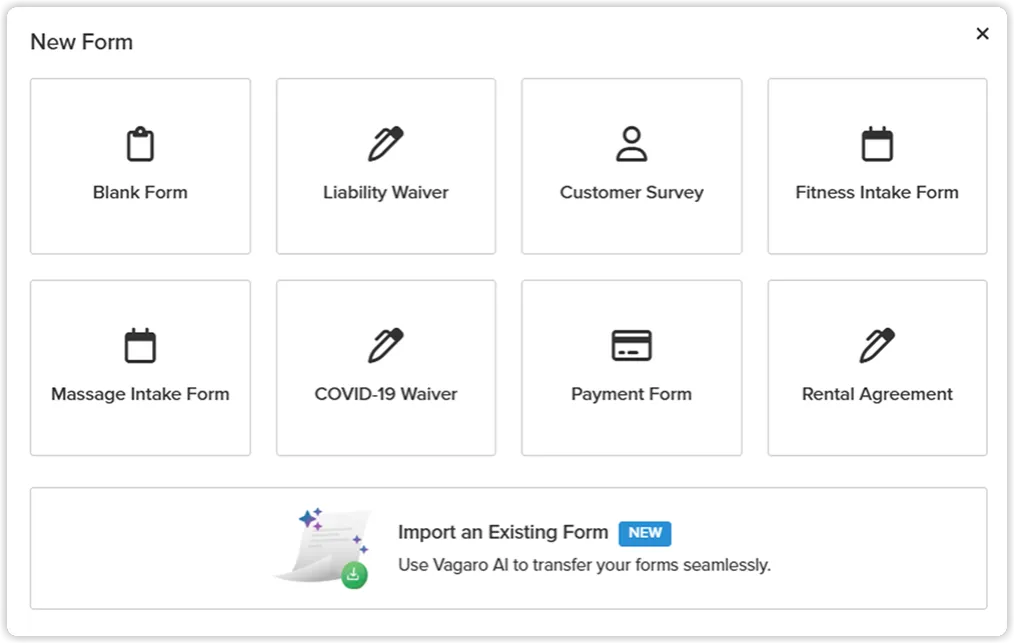This screenshot has height=644, width=1015.
Task: Click the pen icon above Liability Waiver
Action: tap(385, 144)
